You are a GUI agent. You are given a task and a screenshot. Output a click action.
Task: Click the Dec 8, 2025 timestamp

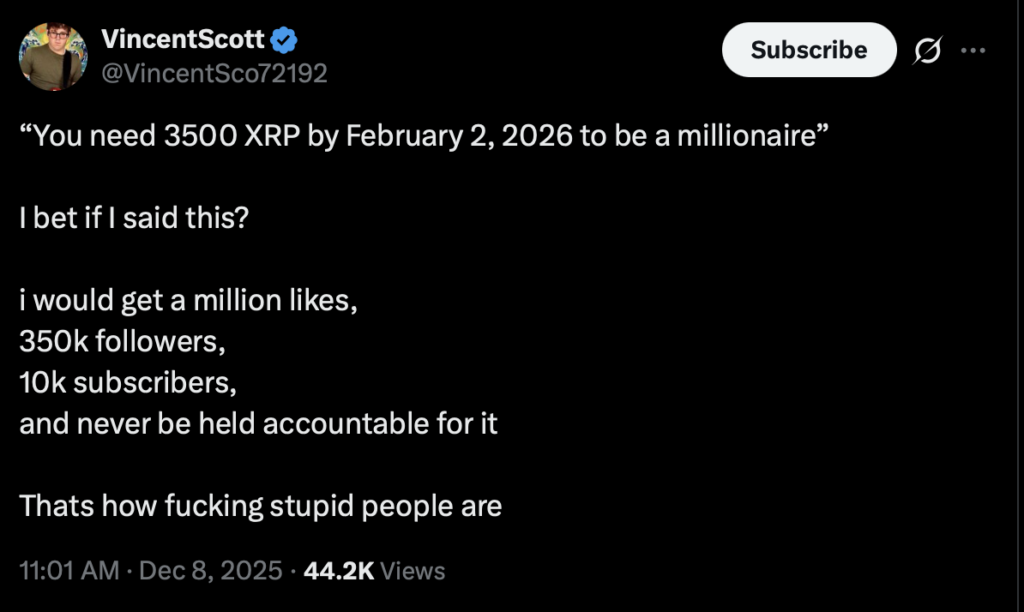click(x=213, y=570)
